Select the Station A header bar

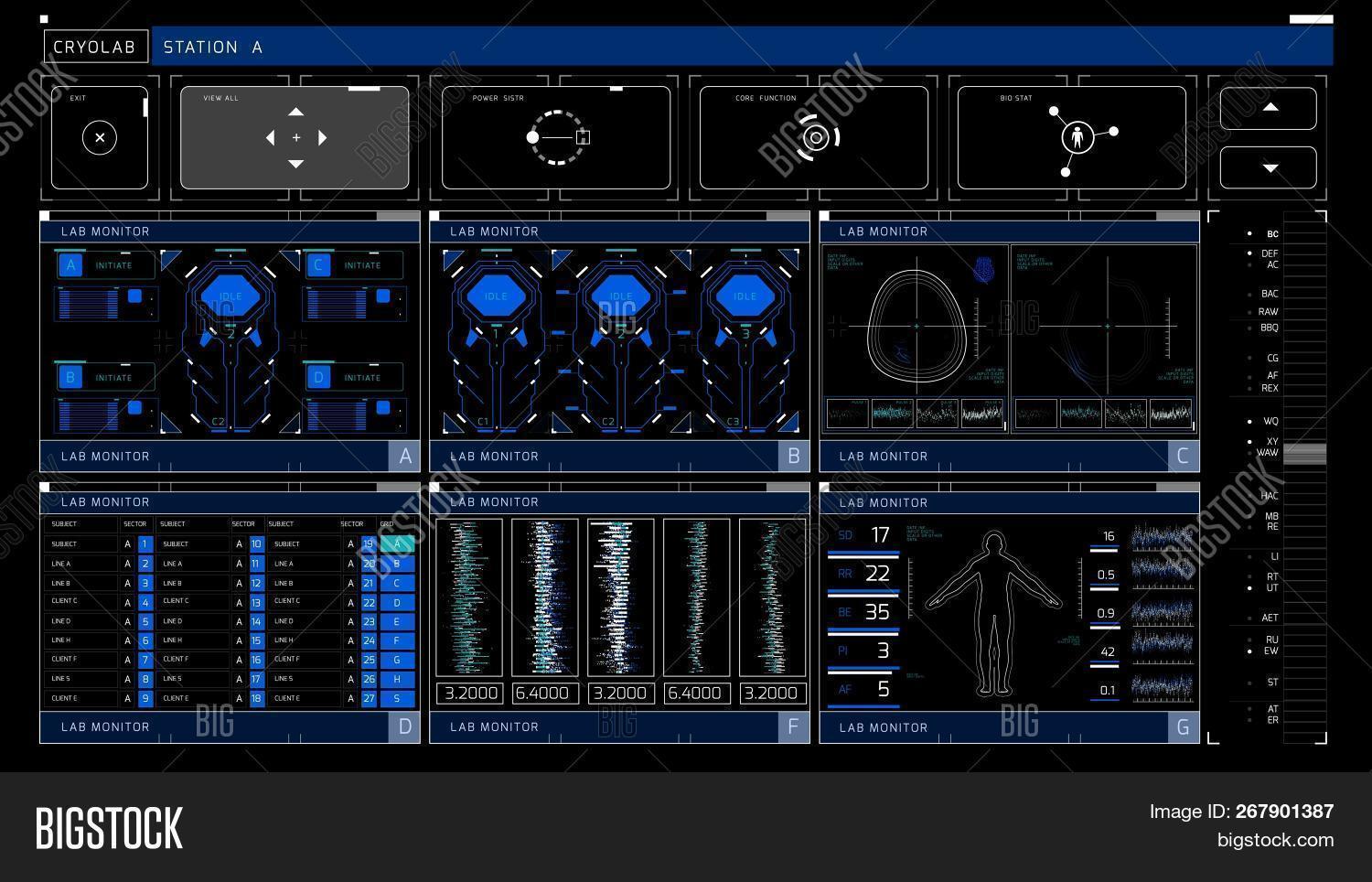[x=741, y=47]
